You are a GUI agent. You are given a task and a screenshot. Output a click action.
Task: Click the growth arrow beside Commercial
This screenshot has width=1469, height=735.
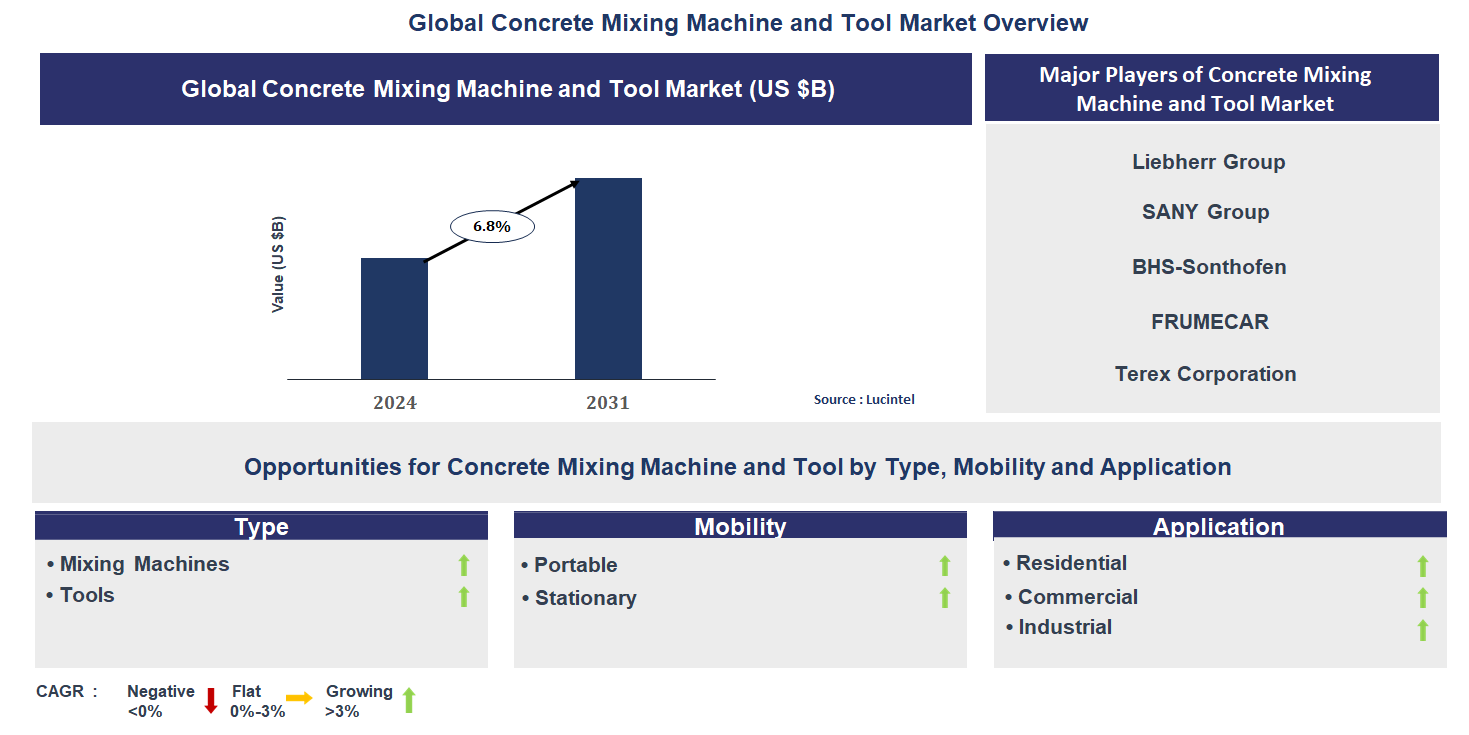click(1423, 597)
